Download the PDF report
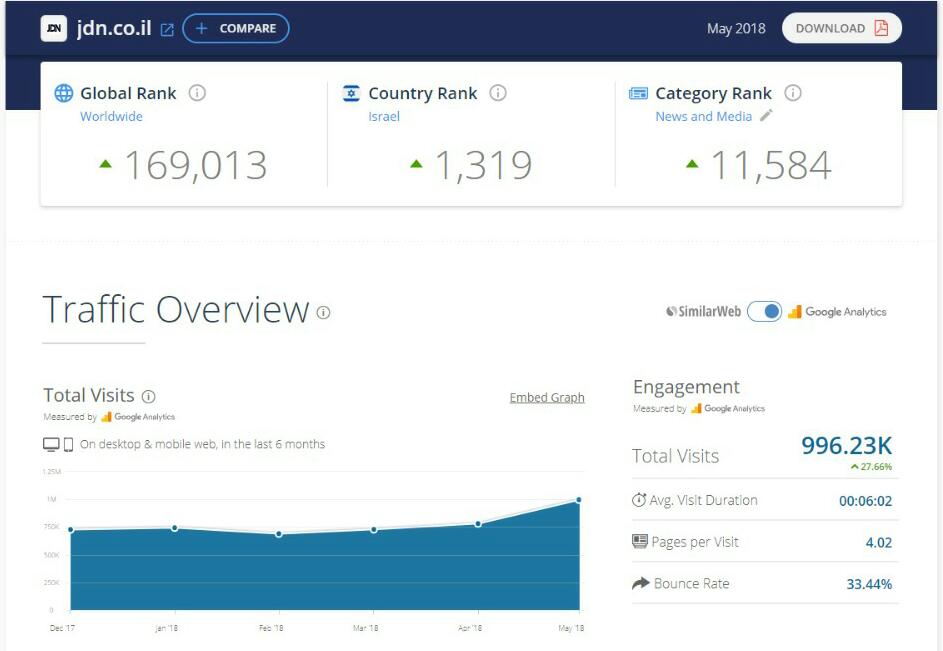 (841, 28)
